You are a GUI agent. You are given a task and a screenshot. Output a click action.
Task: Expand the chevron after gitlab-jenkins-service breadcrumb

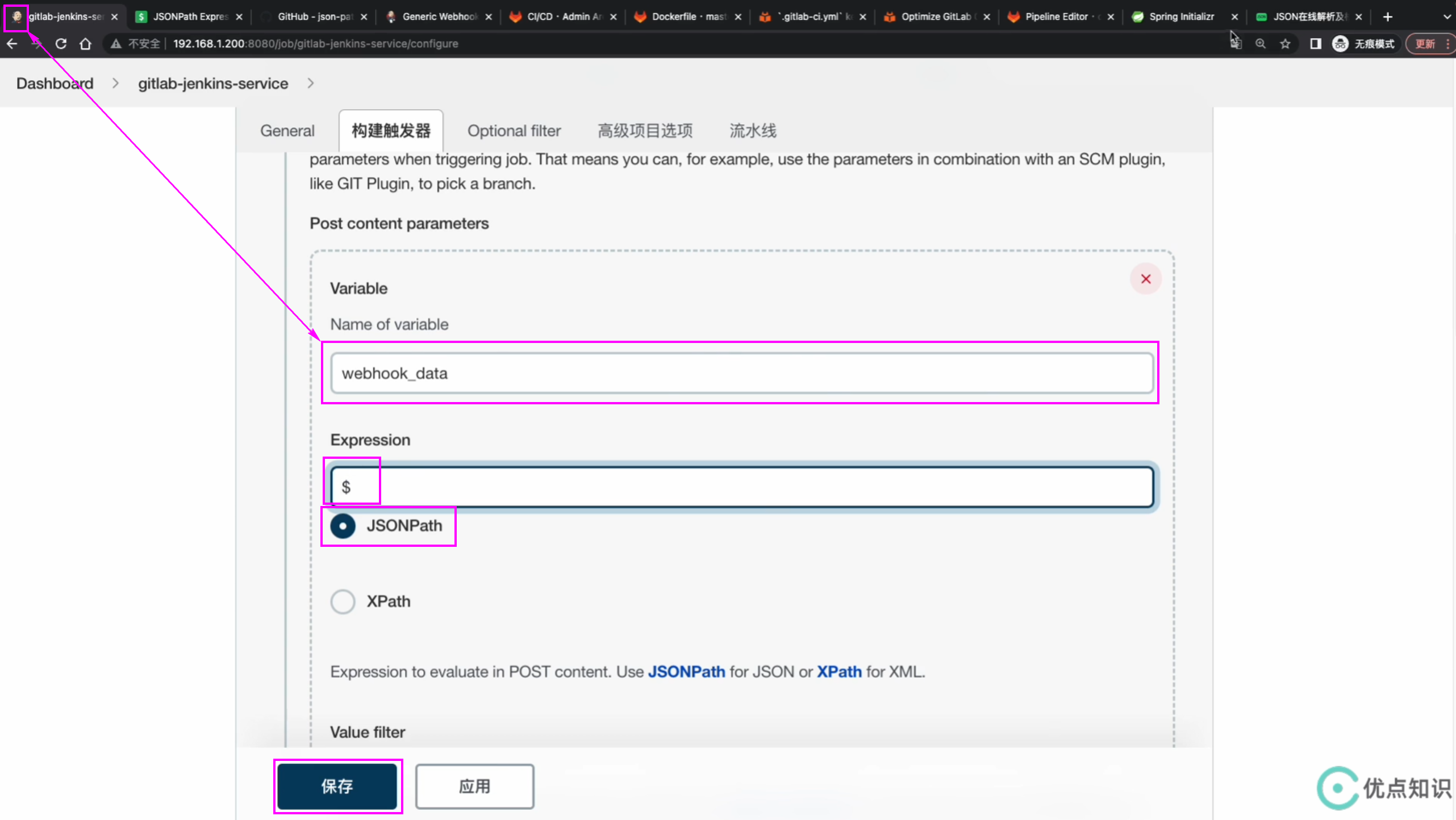coord(310,83)
